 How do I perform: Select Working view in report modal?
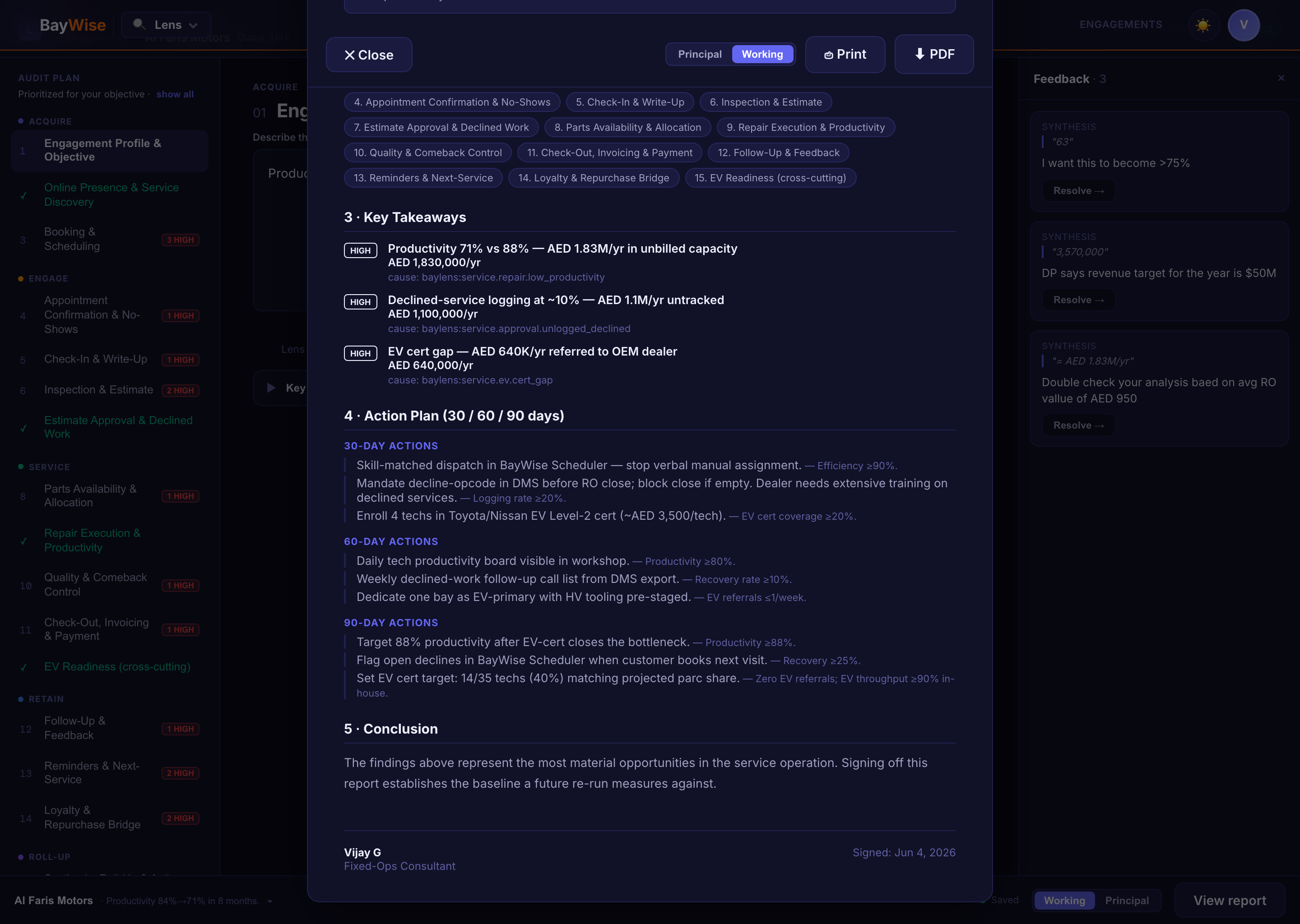tap(762, 54)
